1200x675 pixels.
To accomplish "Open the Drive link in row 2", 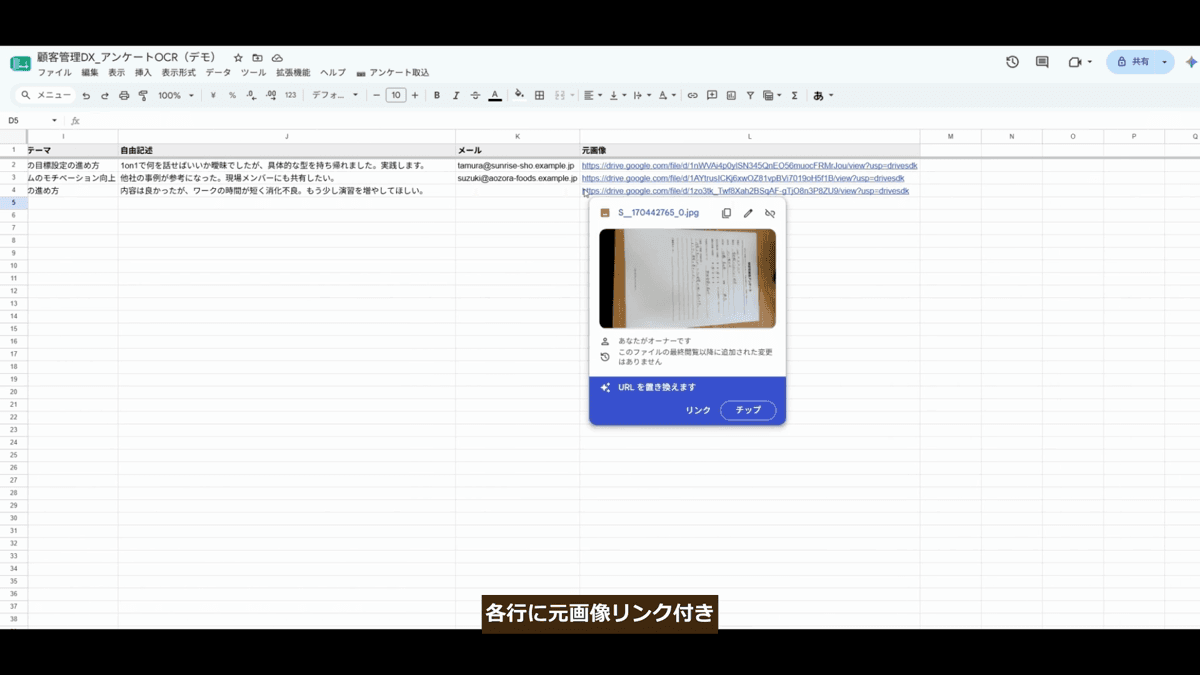I will click(x=749, y=165).
